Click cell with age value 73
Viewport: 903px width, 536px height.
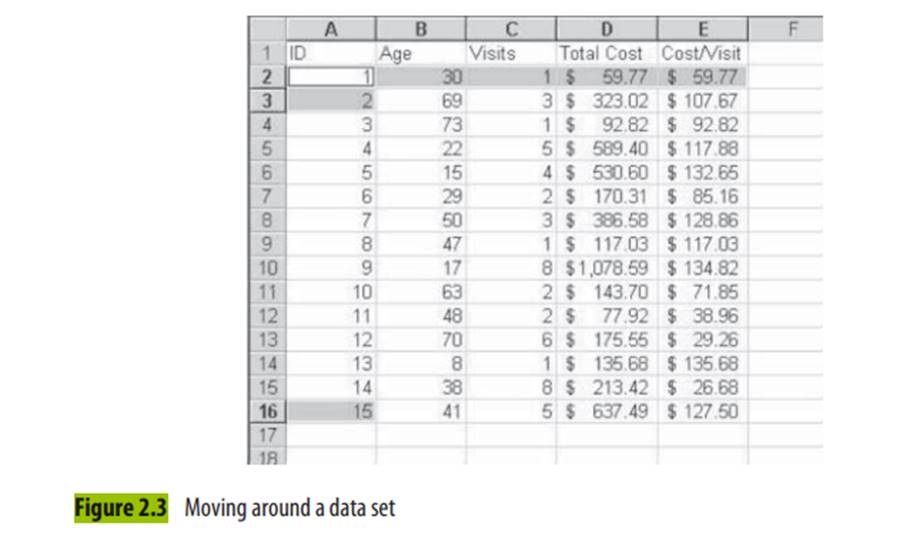click(x=421, y=123)
